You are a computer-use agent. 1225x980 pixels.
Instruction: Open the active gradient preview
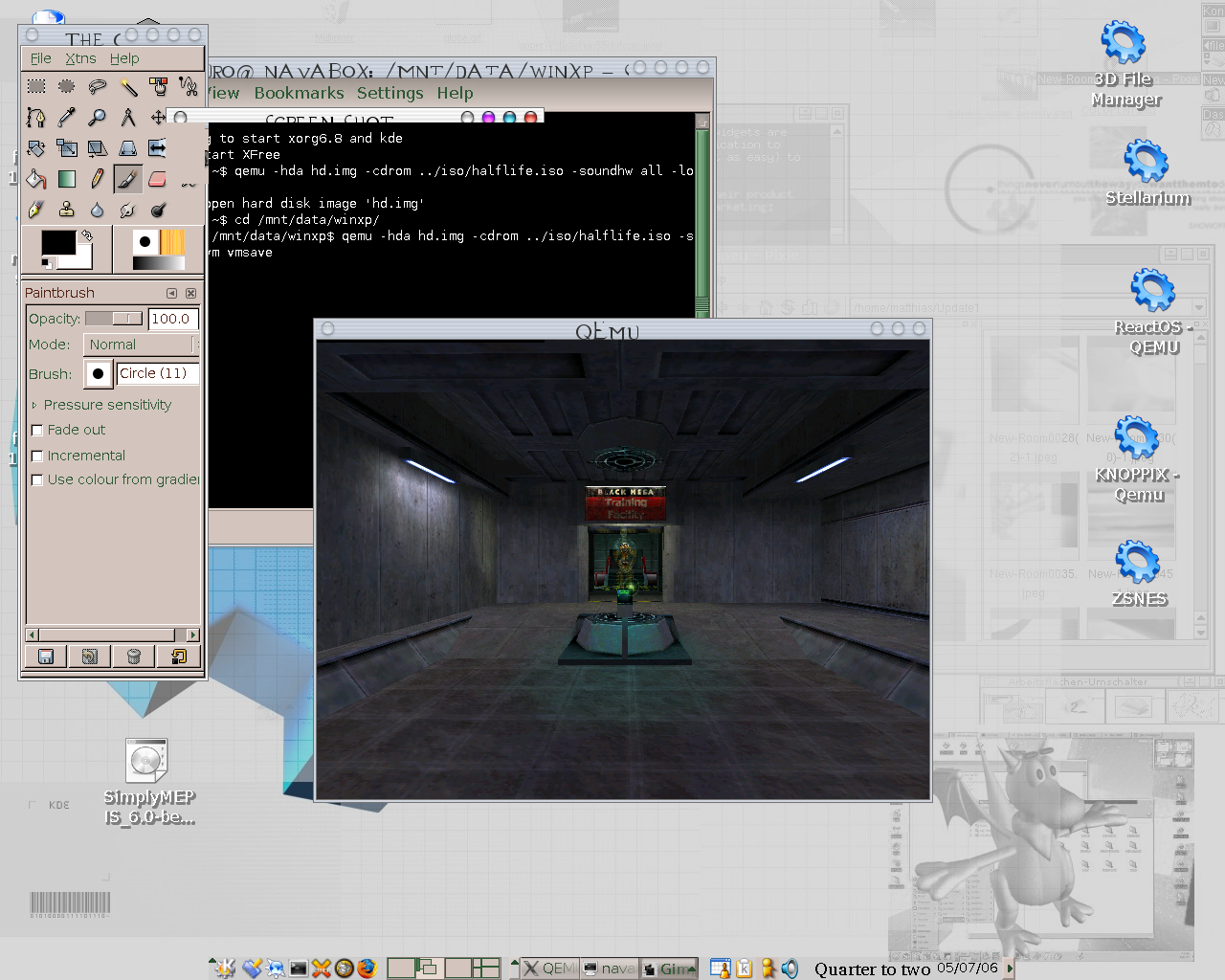(x=158, y=263)
